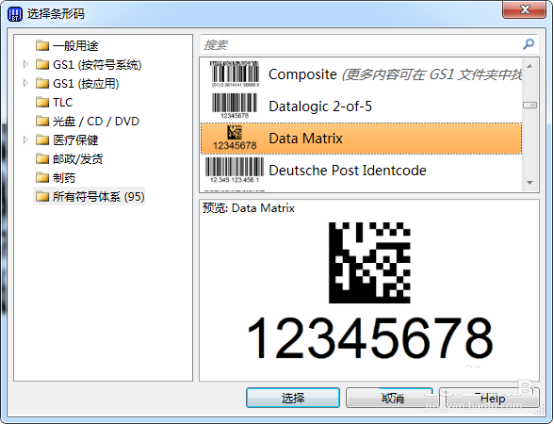Expand the GS1 (按符号系统) tree node
This screenshot has width=554, height=425.
click(x=25, y=64)
